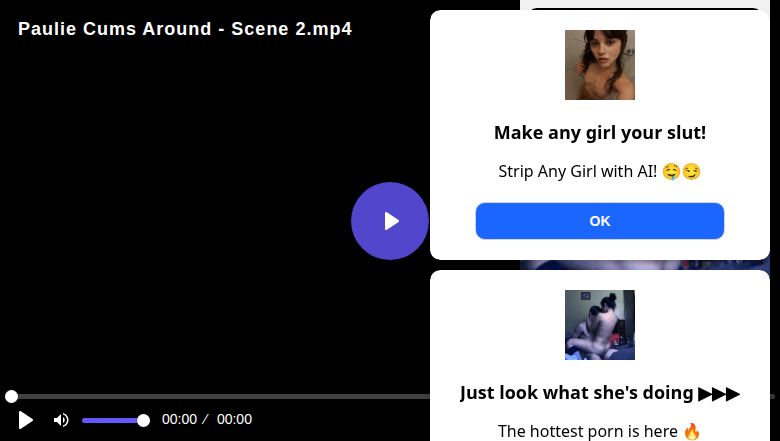Screen dimensions: 780x441
Task: Mute audio with the speaker icon
Action: click(61, 420)
